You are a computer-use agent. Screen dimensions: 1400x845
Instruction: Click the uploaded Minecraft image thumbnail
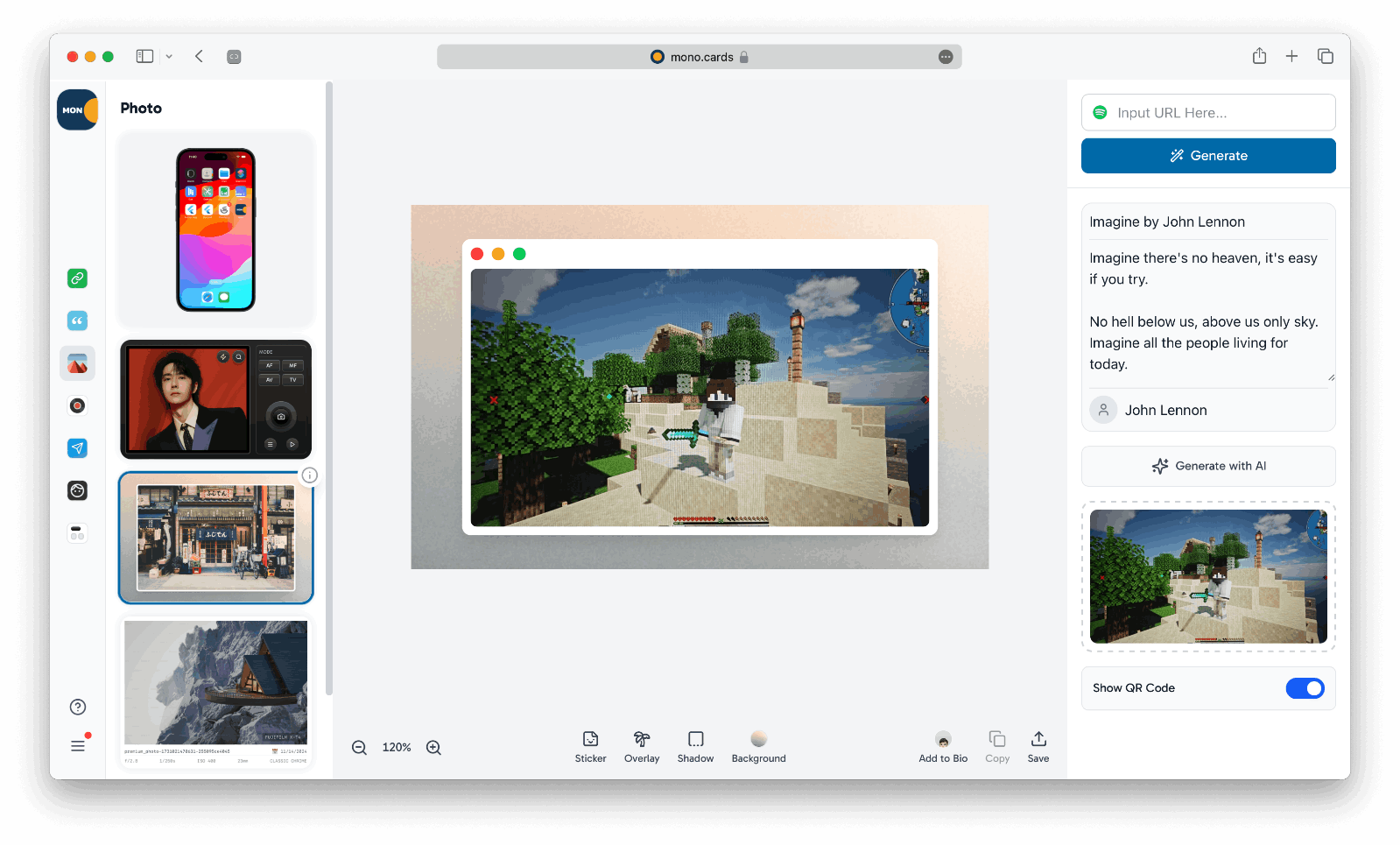1208,576
